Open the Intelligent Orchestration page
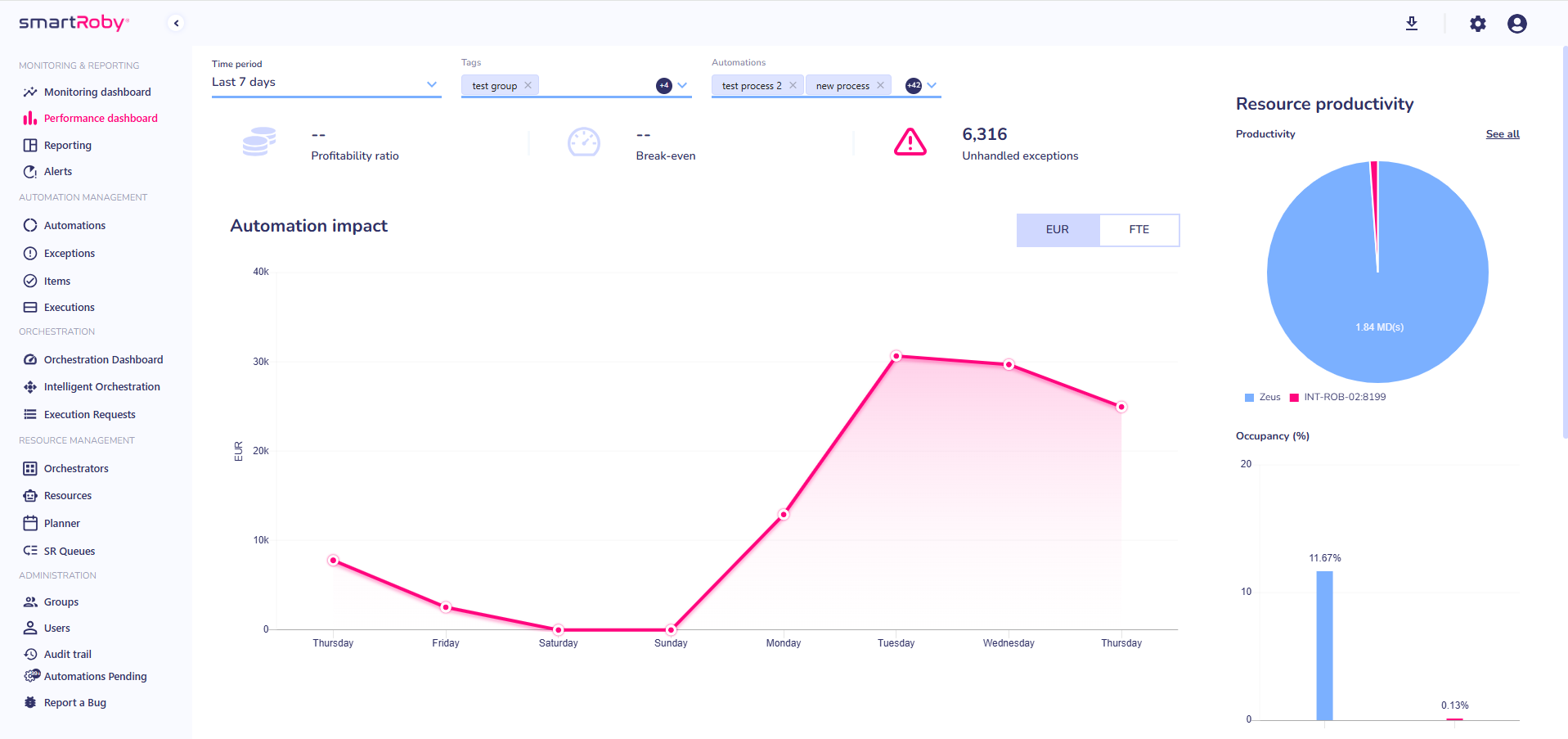 coord(101,386)
